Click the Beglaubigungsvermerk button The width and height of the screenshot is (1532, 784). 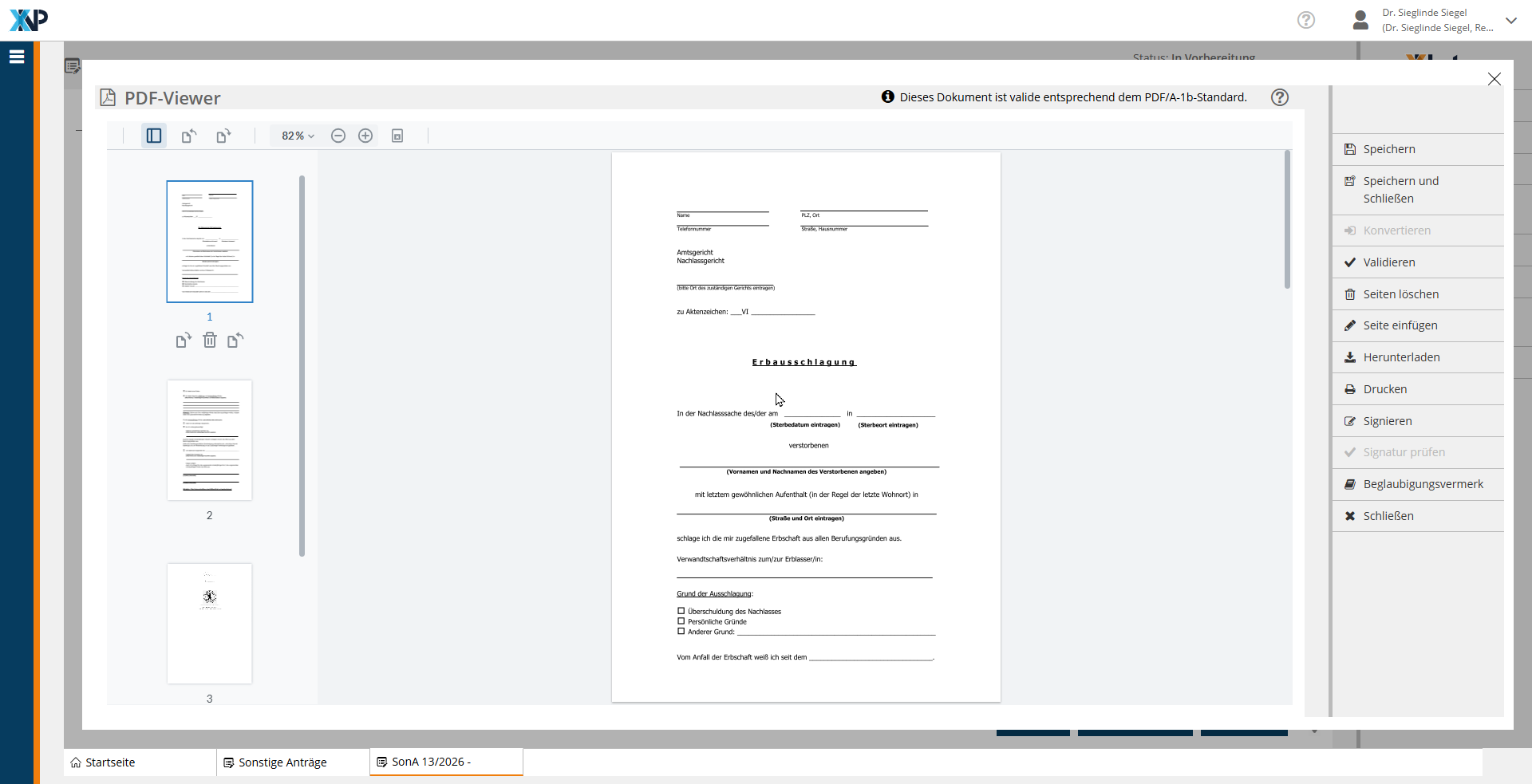[1423, 484]
